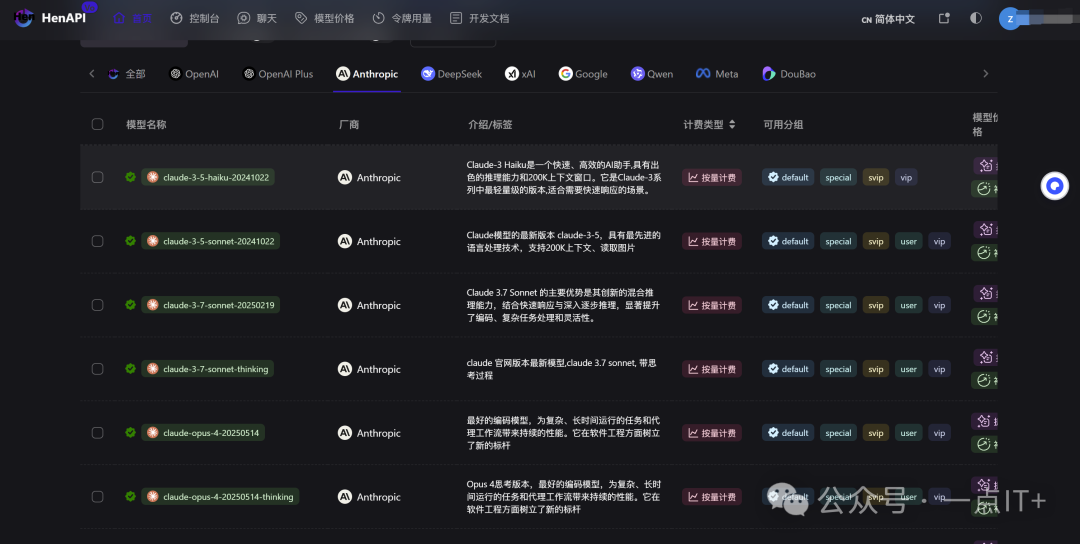Check the claude-3-7-sonnet-20250219 row checkbox

pyautogui.click(x=98, y=305)
